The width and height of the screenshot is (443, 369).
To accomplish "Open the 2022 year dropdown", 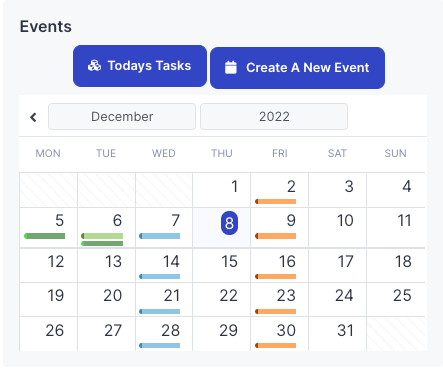I will [274, 116].
